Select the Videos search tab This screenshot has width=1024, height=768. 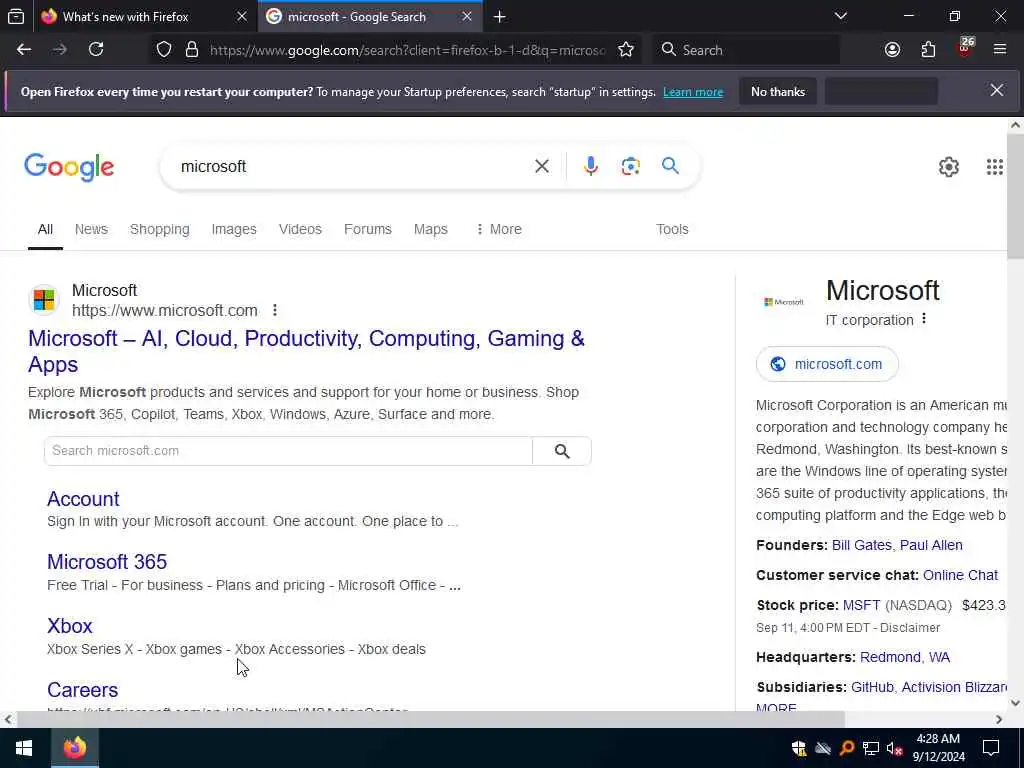tap(300, 229)
